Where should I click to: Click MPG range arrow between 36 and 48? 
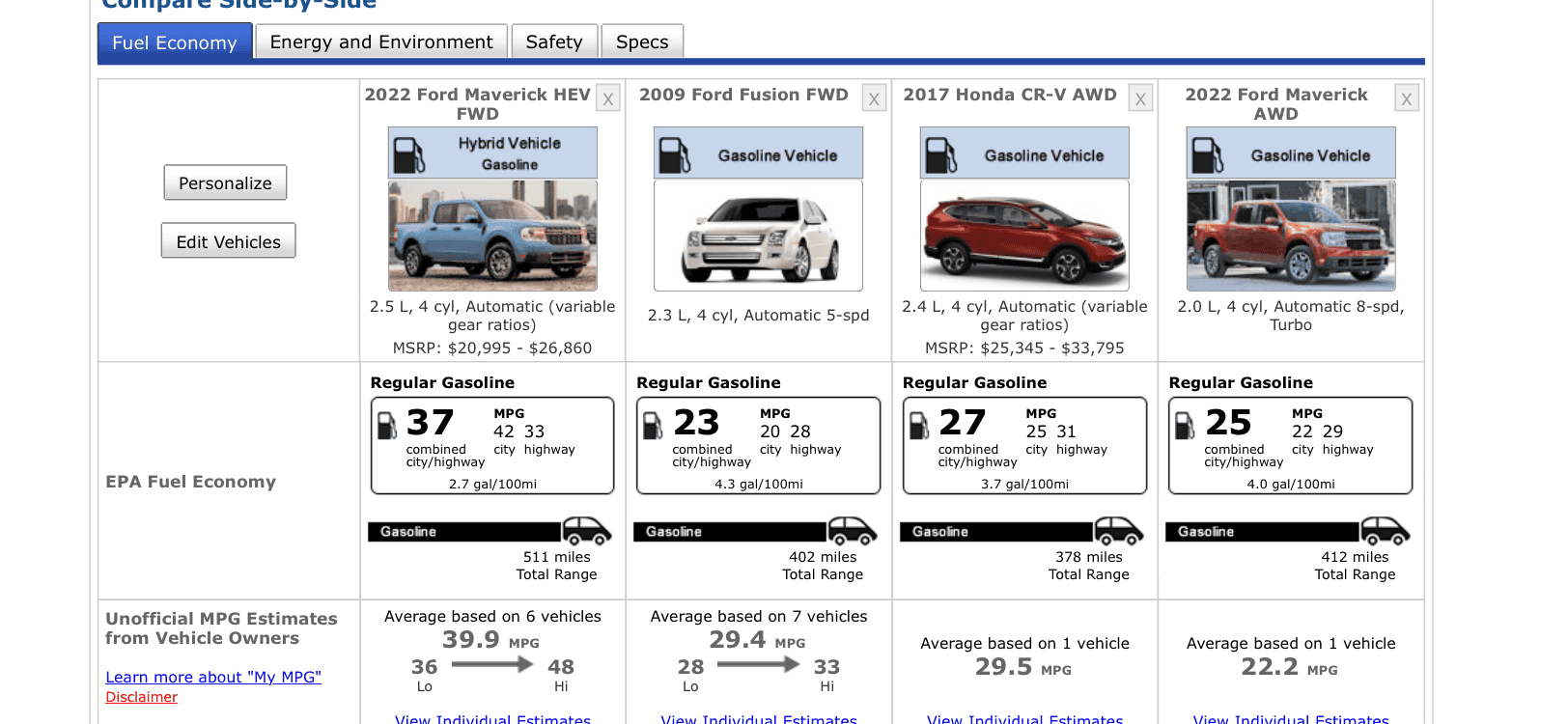pos(492,664)
